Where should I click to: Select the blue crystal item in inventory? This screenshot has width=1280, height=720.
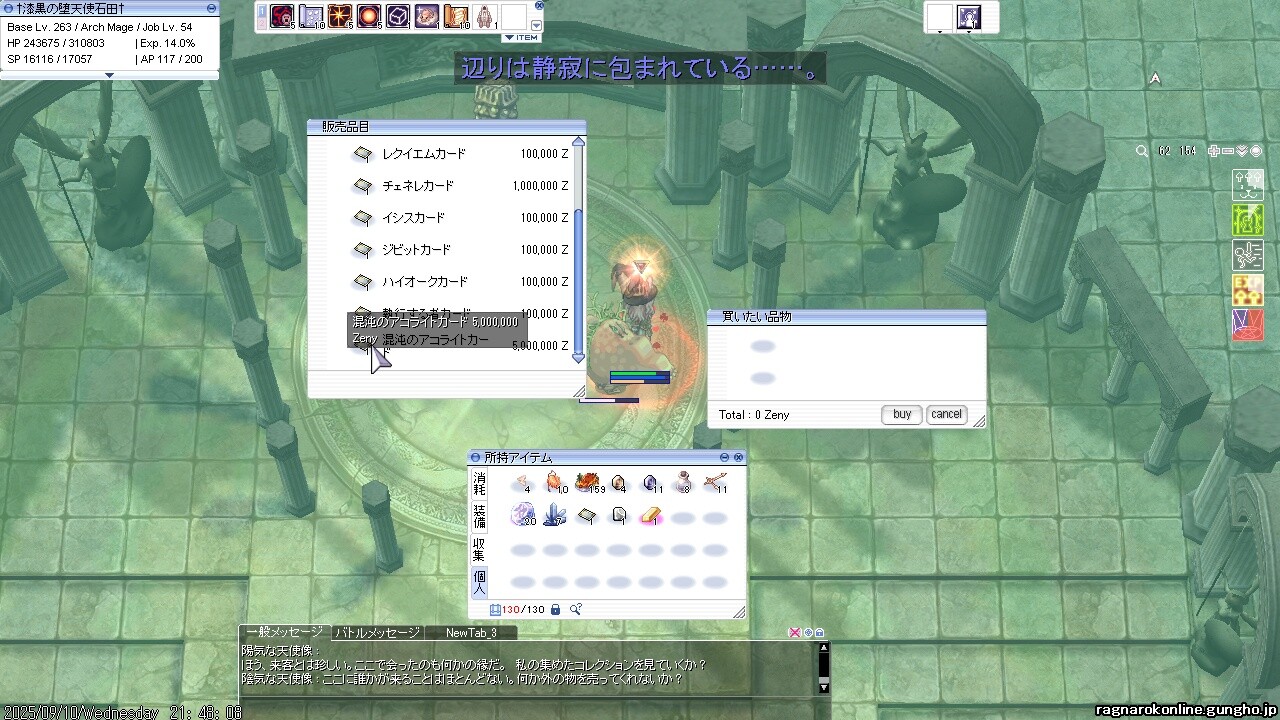point(555,516)
